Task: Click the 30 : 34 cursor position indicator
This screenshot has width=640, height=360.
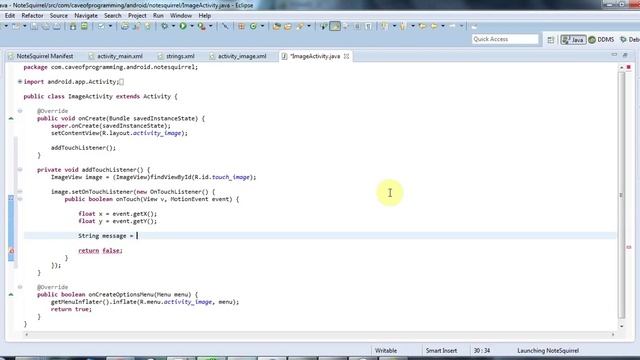Action: (482, 351)
